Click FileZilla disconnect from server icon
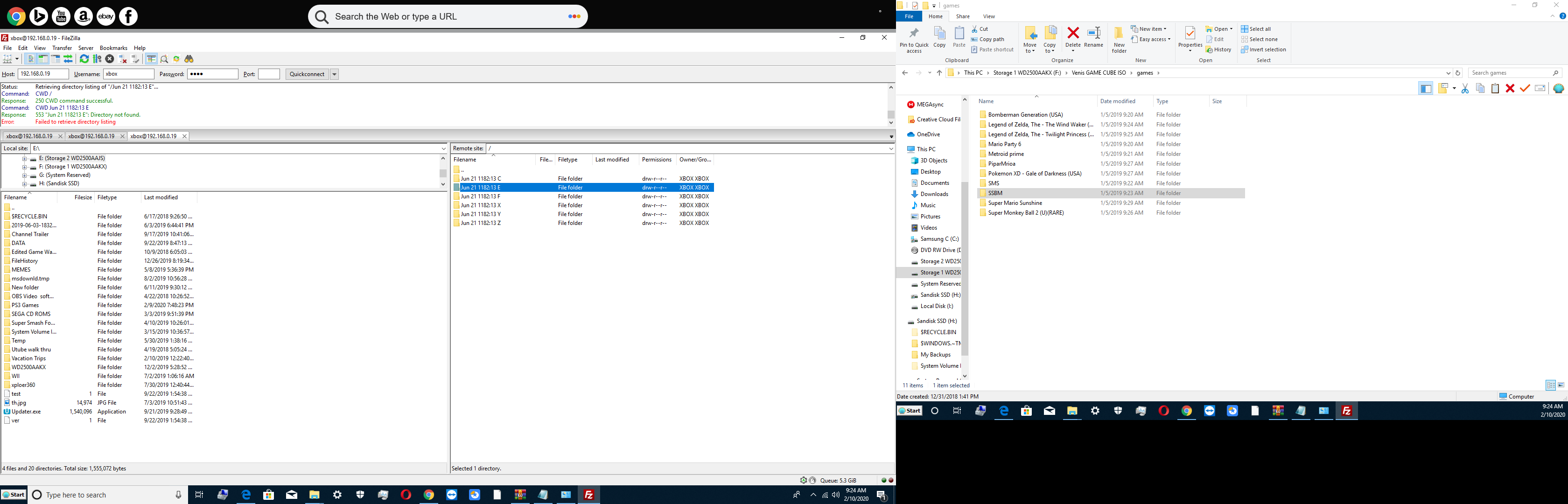This screenshot has height=504, width=1568. click(x=122, y=59)
